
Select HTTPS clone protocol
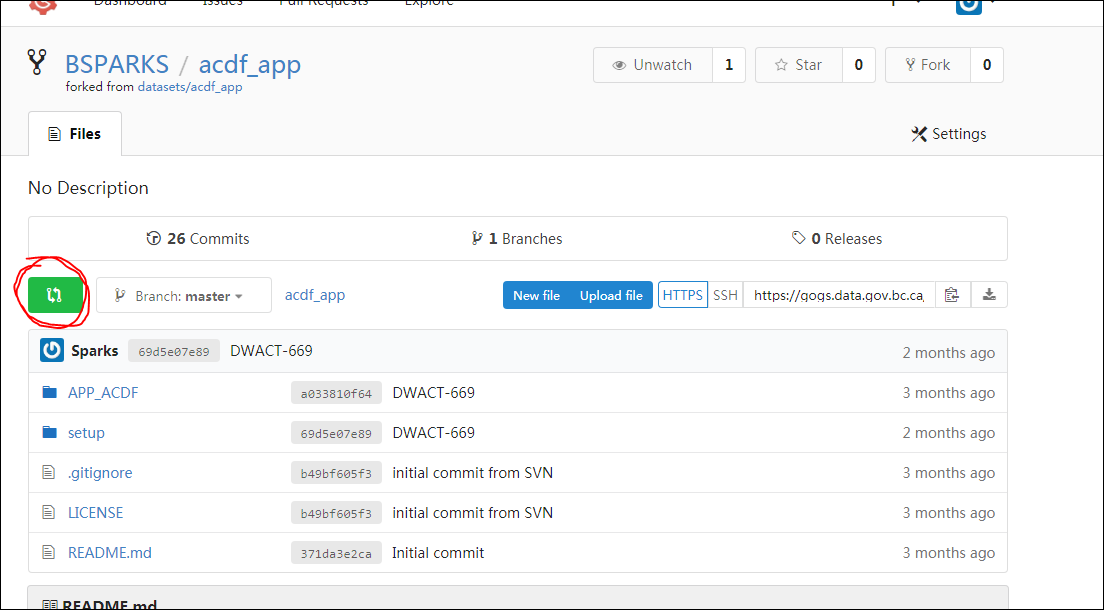(683, 295)
